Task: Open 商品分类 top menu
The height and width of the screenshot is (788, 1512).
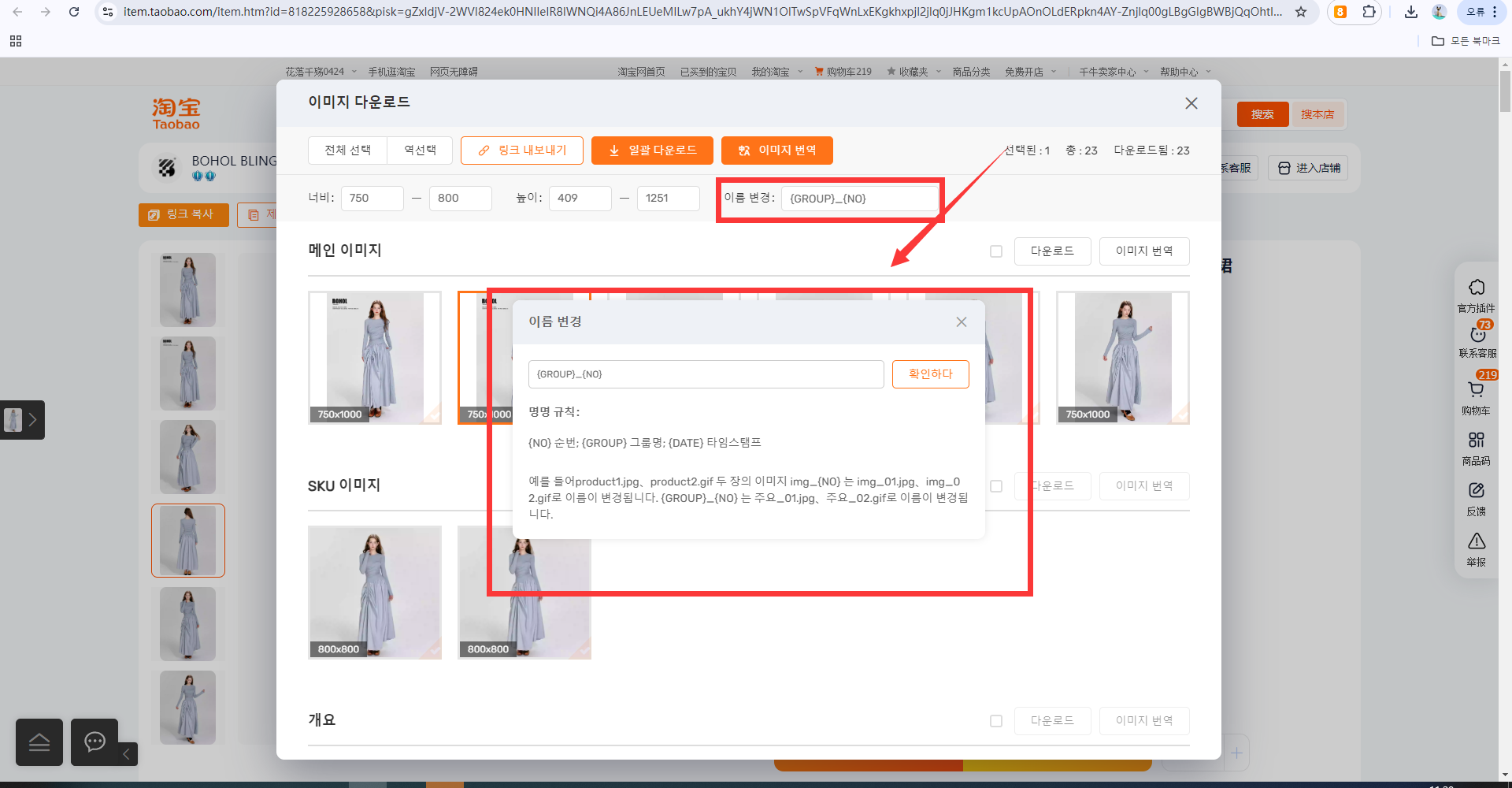Action: click(971, 72)
